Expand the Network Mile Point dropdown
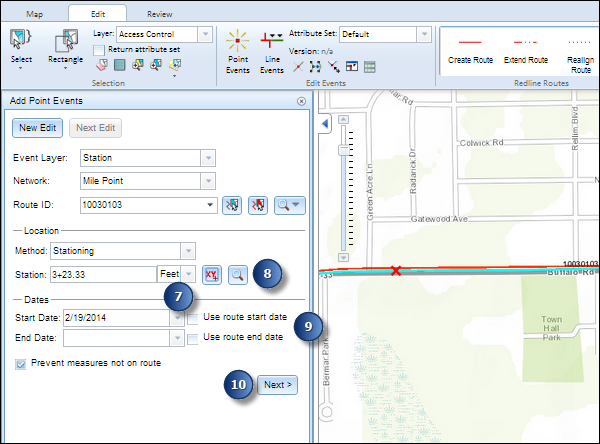This screenshot has width=600, height=444. click(207, 181)
